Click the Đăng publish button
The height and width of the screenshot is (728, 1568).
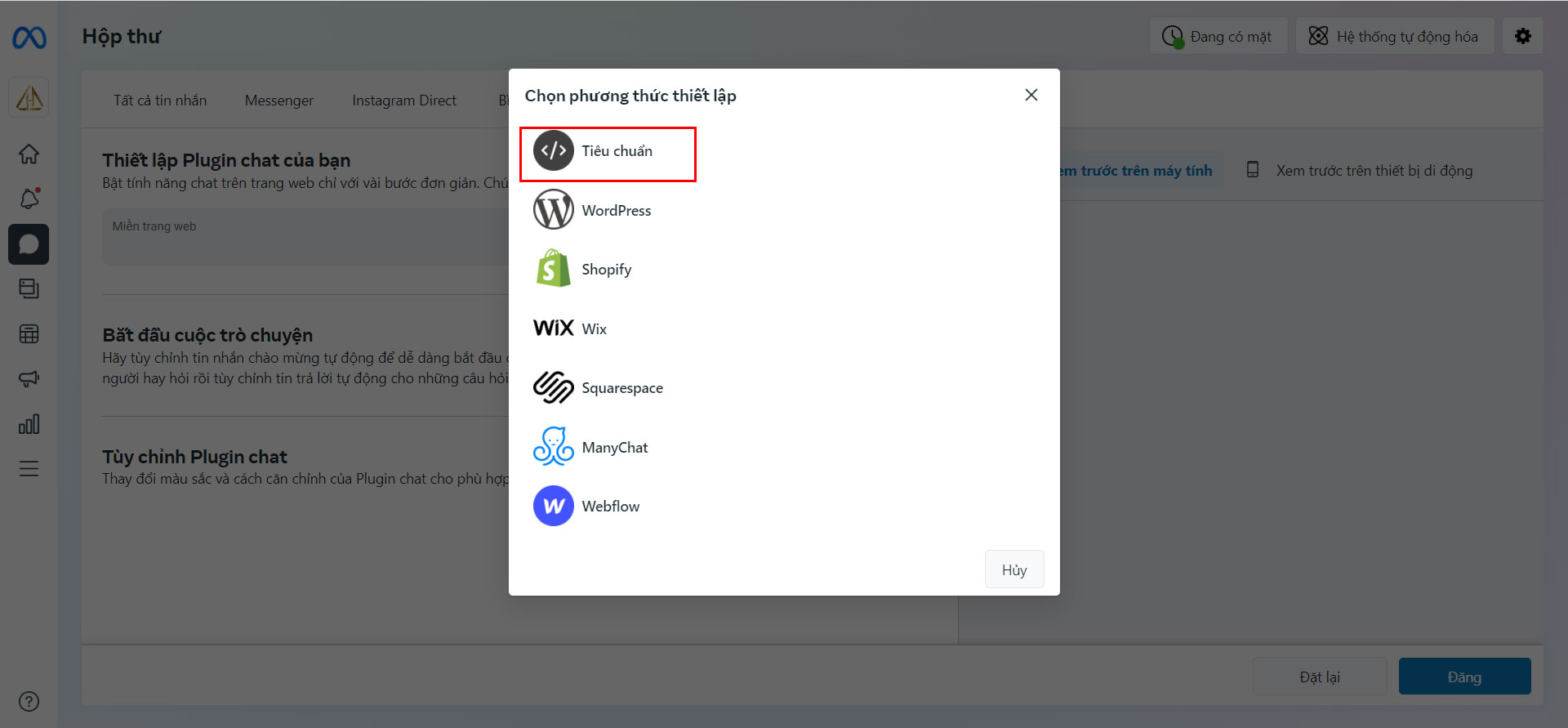1464,677
